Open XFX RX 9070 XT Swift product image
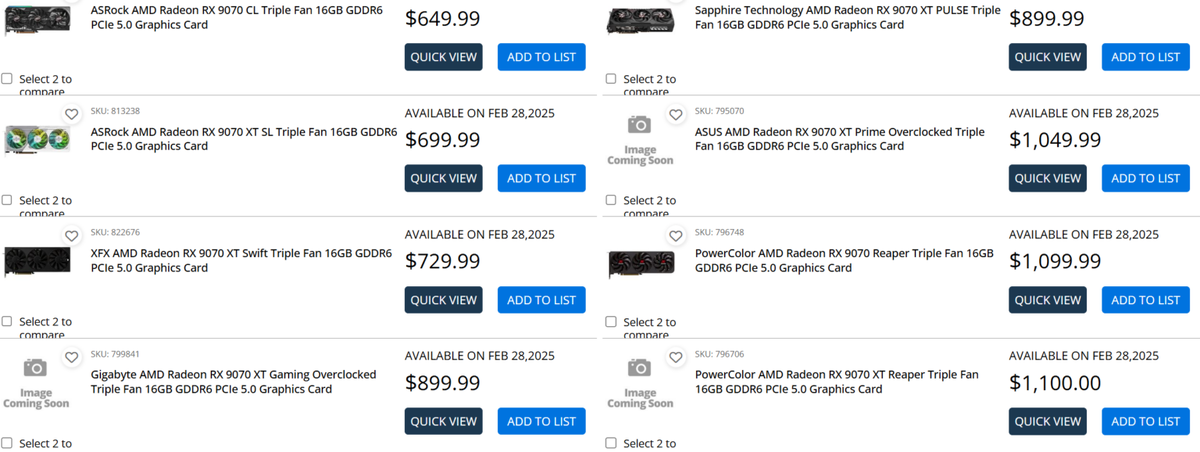The height and width of the screenshot is (452, 1200). (x=36, y=261)
